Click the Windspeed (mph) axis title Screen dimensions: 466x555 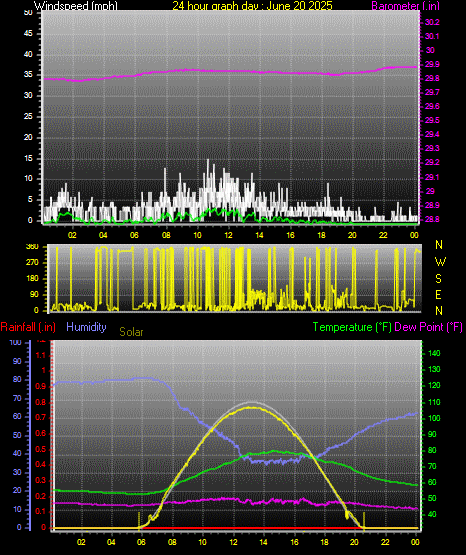coord(75,5)
